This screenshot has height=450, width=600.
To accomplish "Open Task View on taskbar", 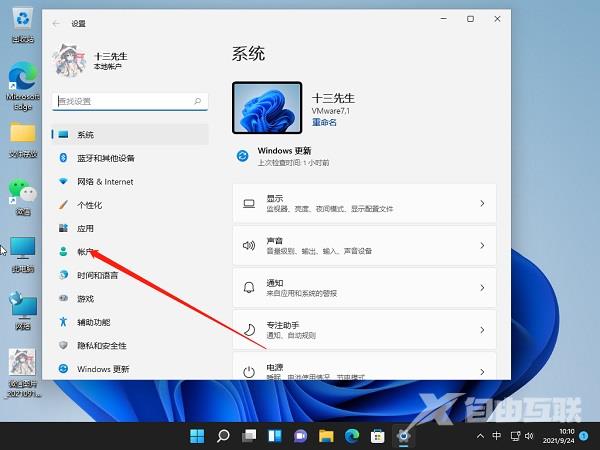I will pyautogui.click(x=249, y=435).
